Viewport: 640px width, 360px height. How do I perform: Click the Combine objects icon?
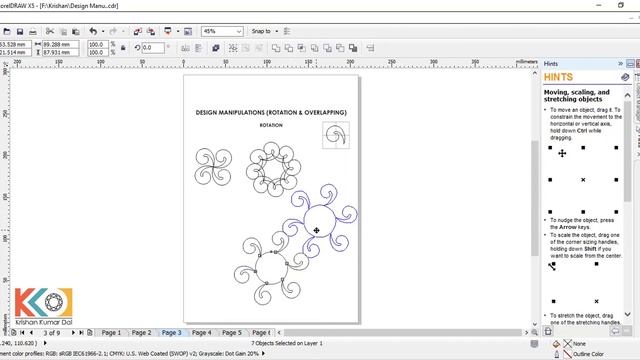tap(216, 48)
